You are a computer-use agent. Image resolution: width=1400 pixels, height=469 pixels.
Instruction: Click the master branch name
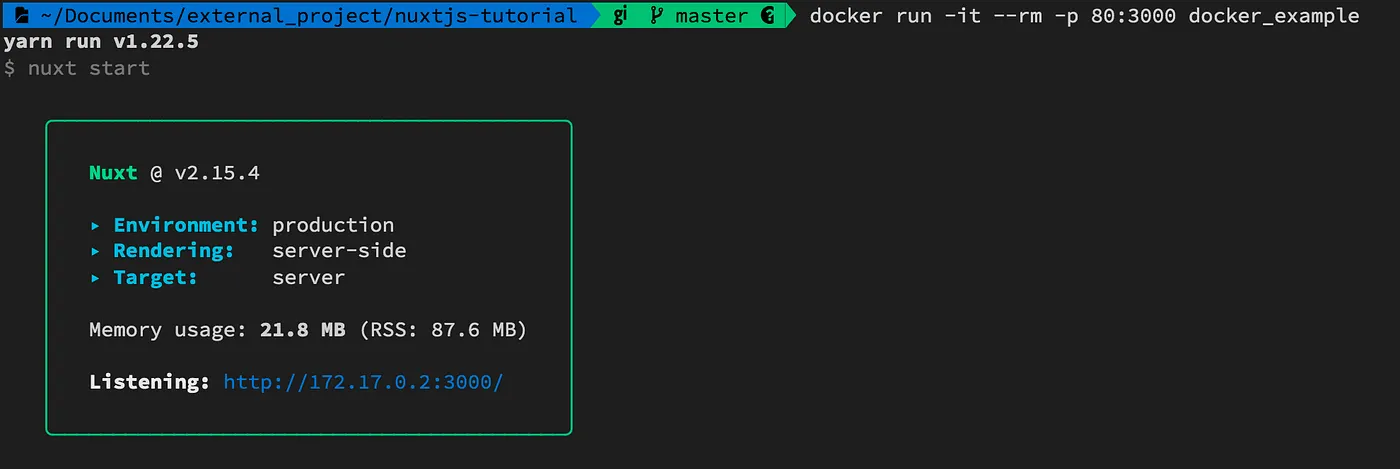711,15
